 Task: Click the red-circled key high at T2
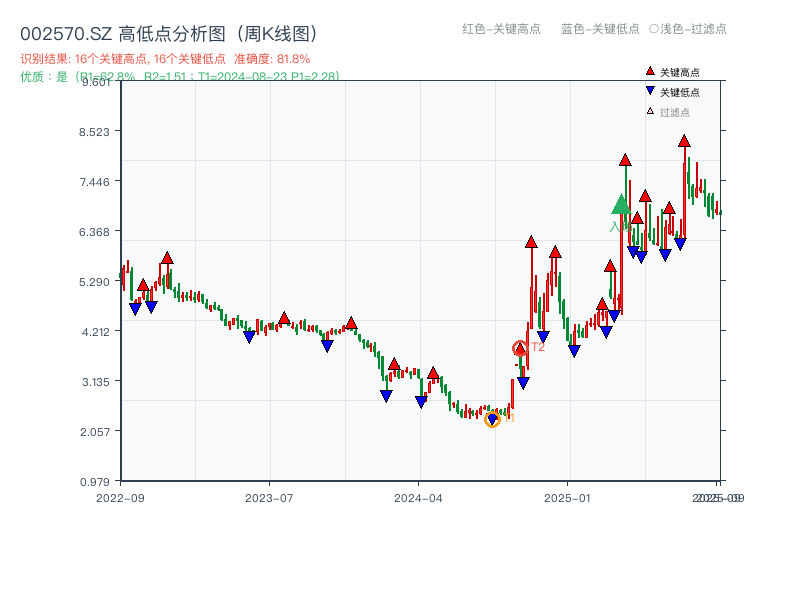(519, 348)
